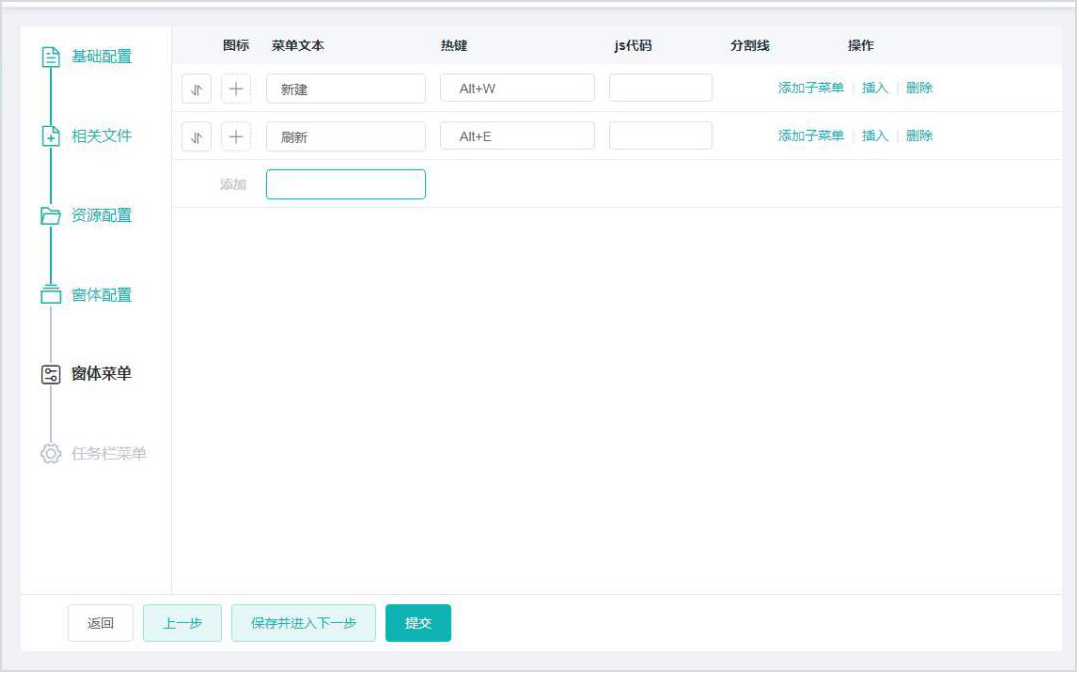Click the 保存并进入下一步 button
The height and width of the screenshot is (673, 1079).
(303, 623)
